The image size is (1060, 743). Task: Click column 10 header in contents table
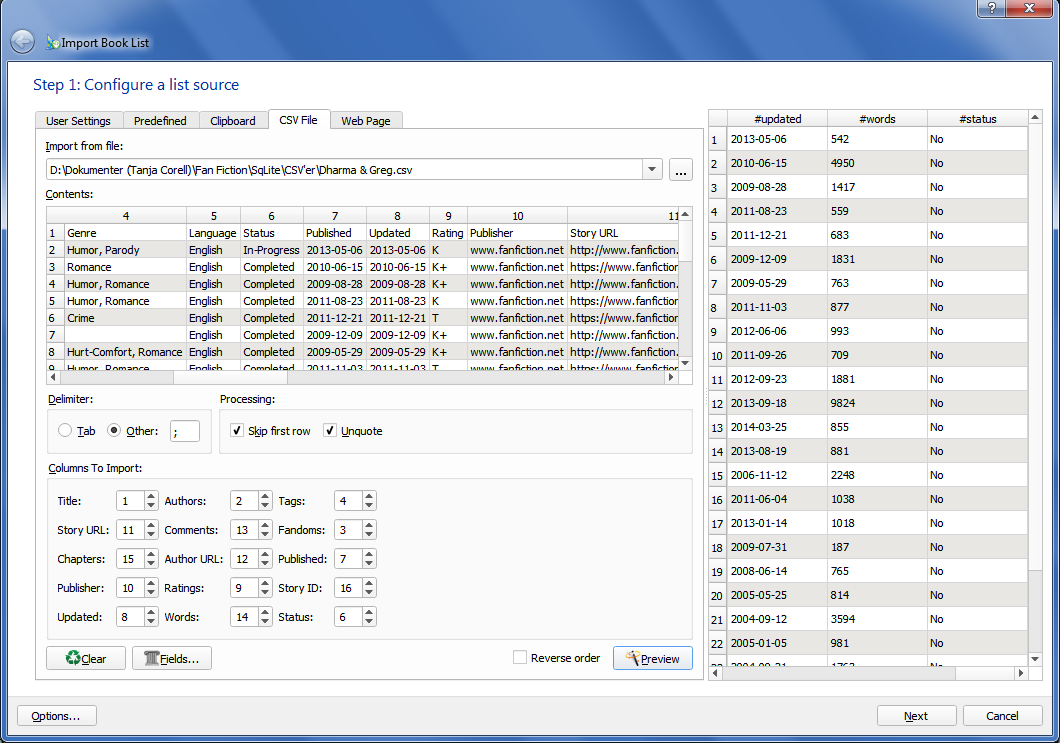click(x=517, y=216)
